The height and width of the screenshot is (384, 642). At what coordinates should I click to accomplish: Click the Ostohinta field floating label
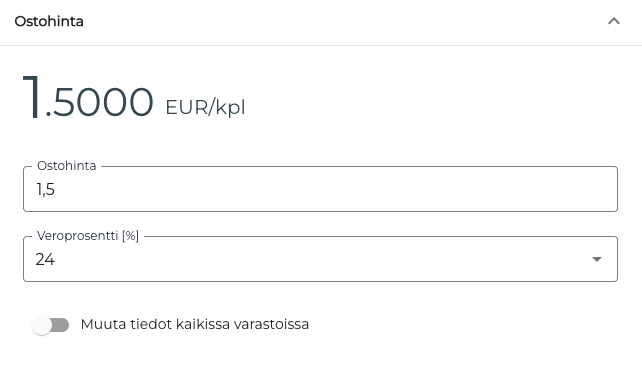pyautogui.click(x=66, y=166)
